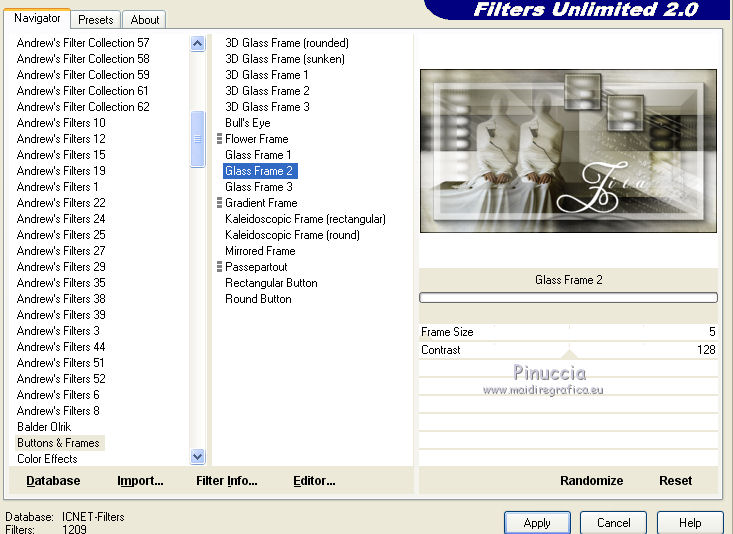
Task: Click the drag handle icon beside Flower Frame
Action: [x=219, y=139]
